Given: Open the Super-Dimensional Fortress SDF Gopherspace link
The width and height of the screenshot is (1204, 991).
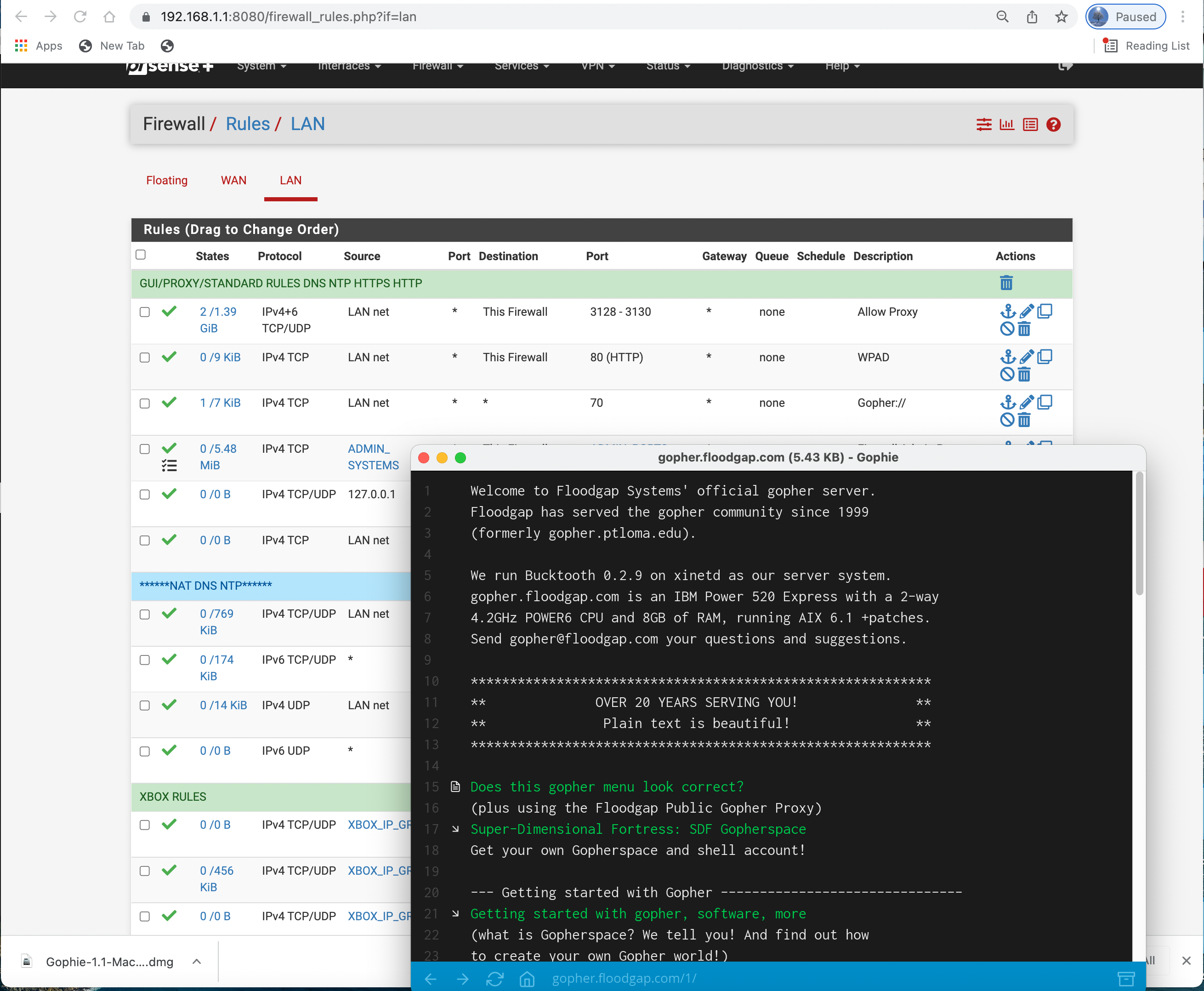Looking at the screenshot, I should (637, 829).
